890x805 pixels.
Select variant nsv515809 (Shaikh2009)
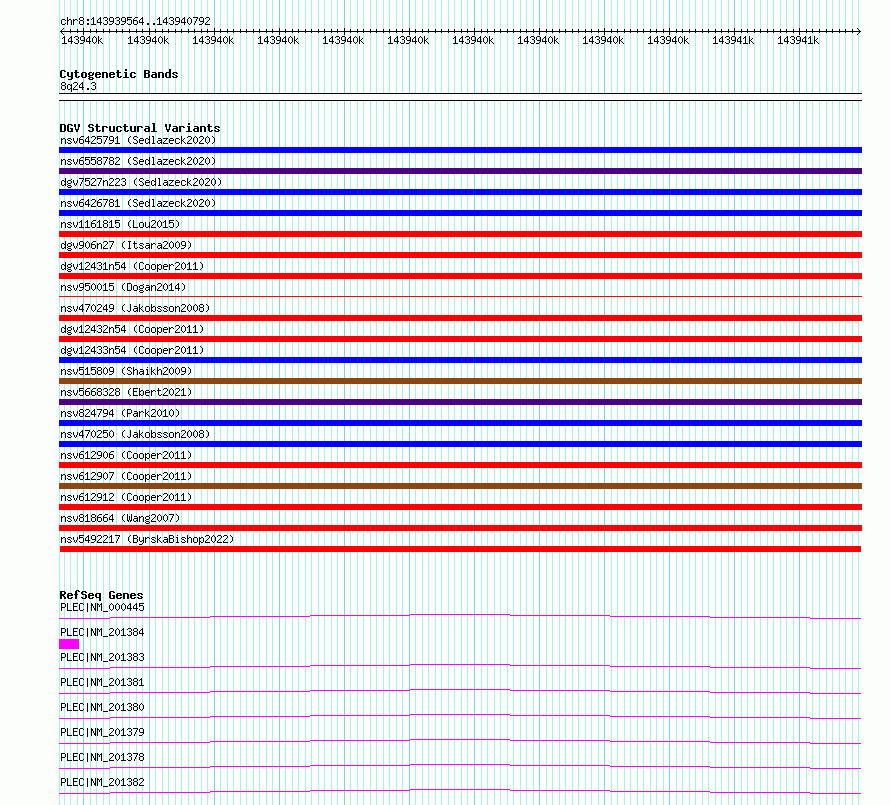pyautogui.click(x=126, y=371)
